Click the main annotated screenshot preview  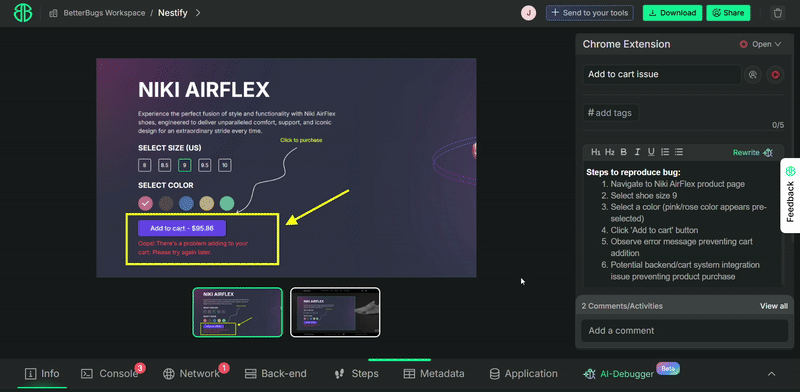[286, 168]
